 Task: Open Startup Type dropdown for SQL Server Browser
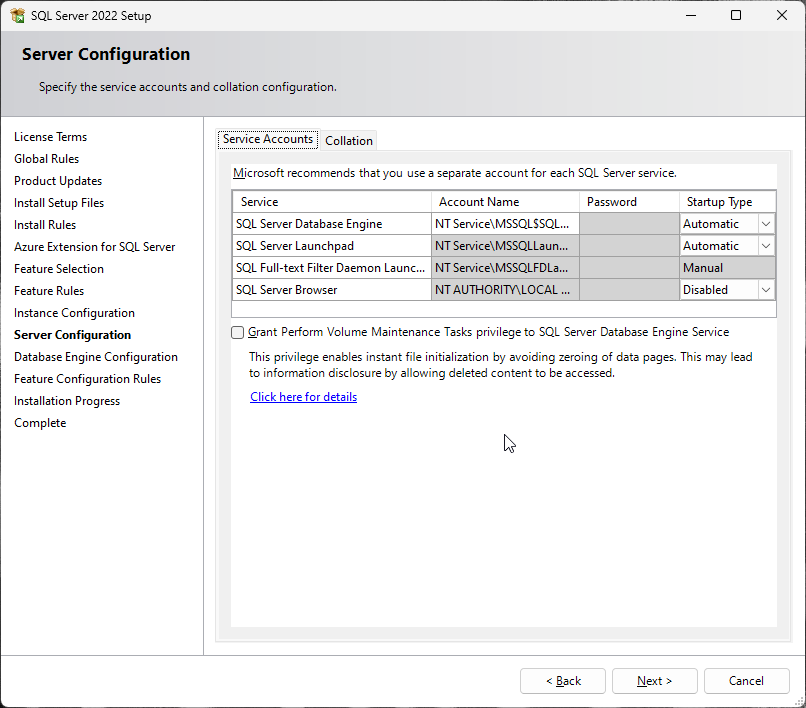(765, 290)
